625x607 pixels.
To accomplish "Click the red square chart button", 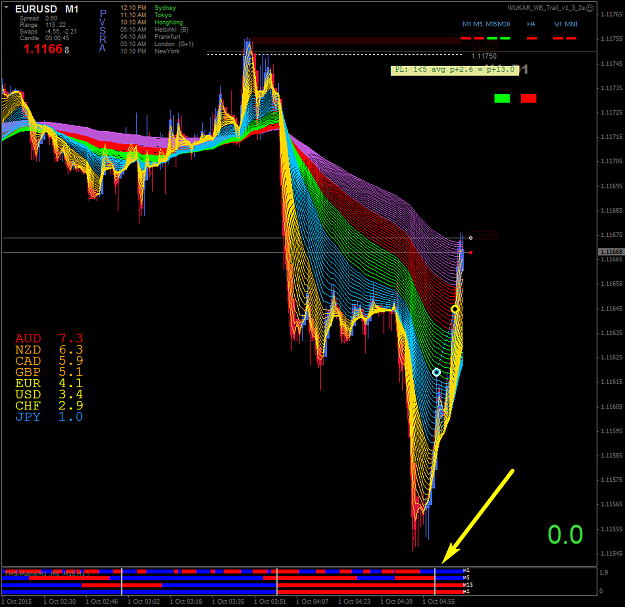I will (x=529, y=98).
